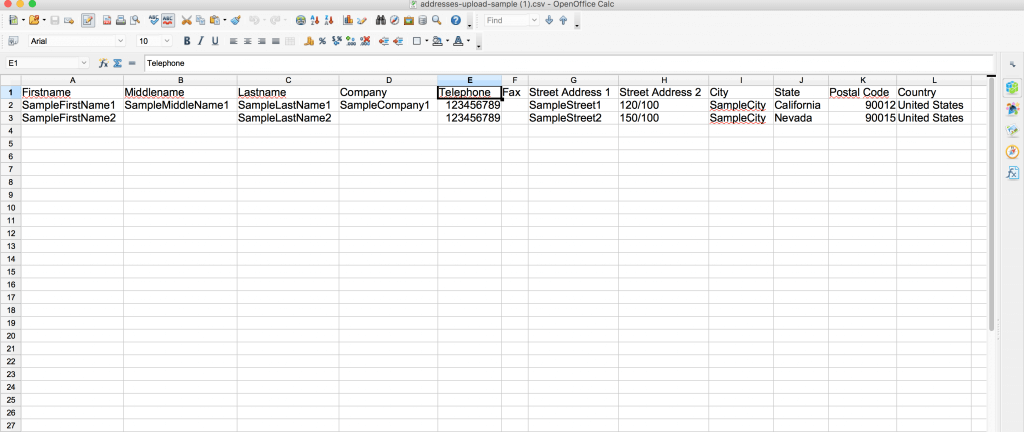This screenshot has height=432, width=1024.
Task: Expand the Font Size dropdown
Action: tap(167, 41)
